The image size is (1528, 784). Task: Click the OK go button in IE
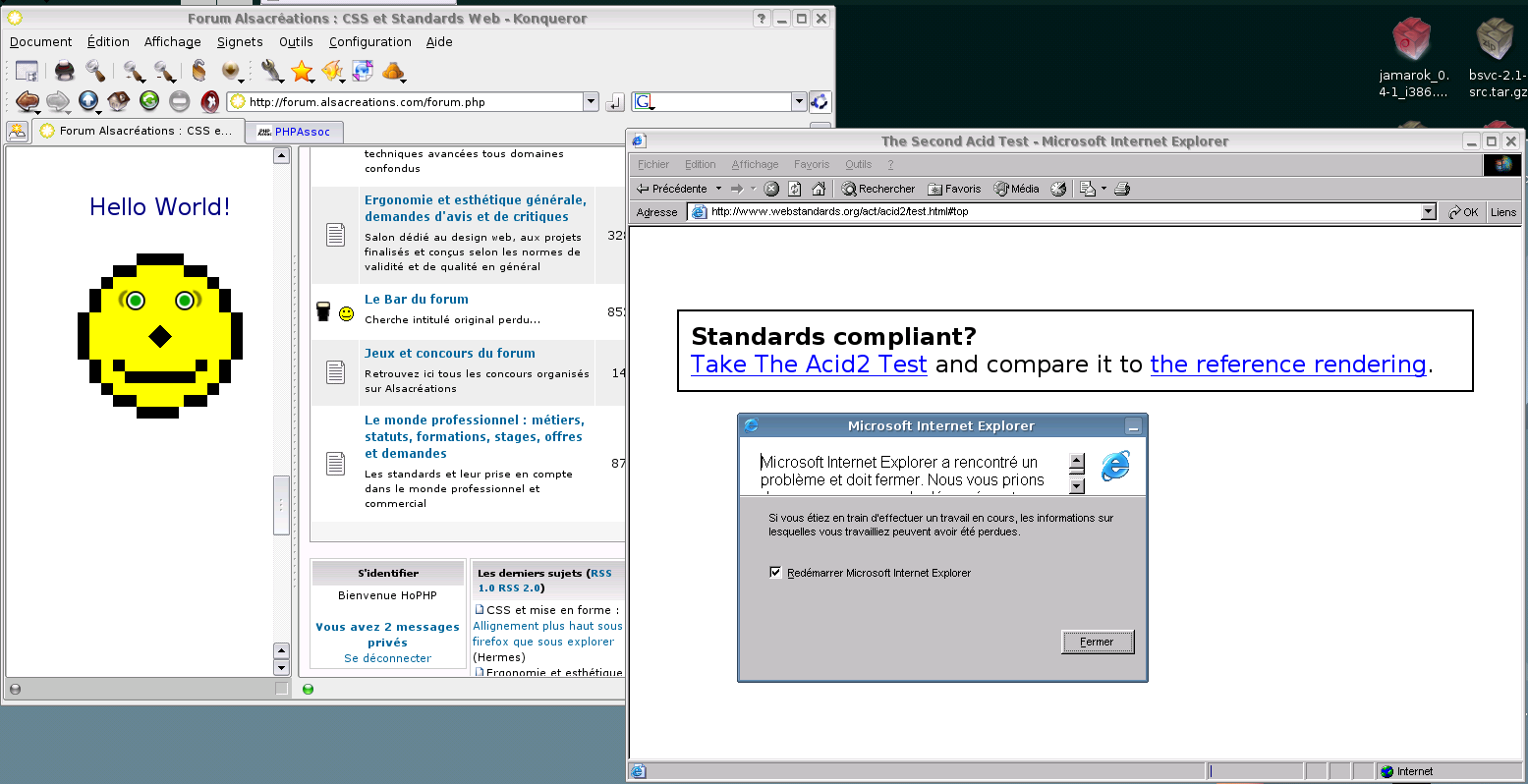point(1463,212)
